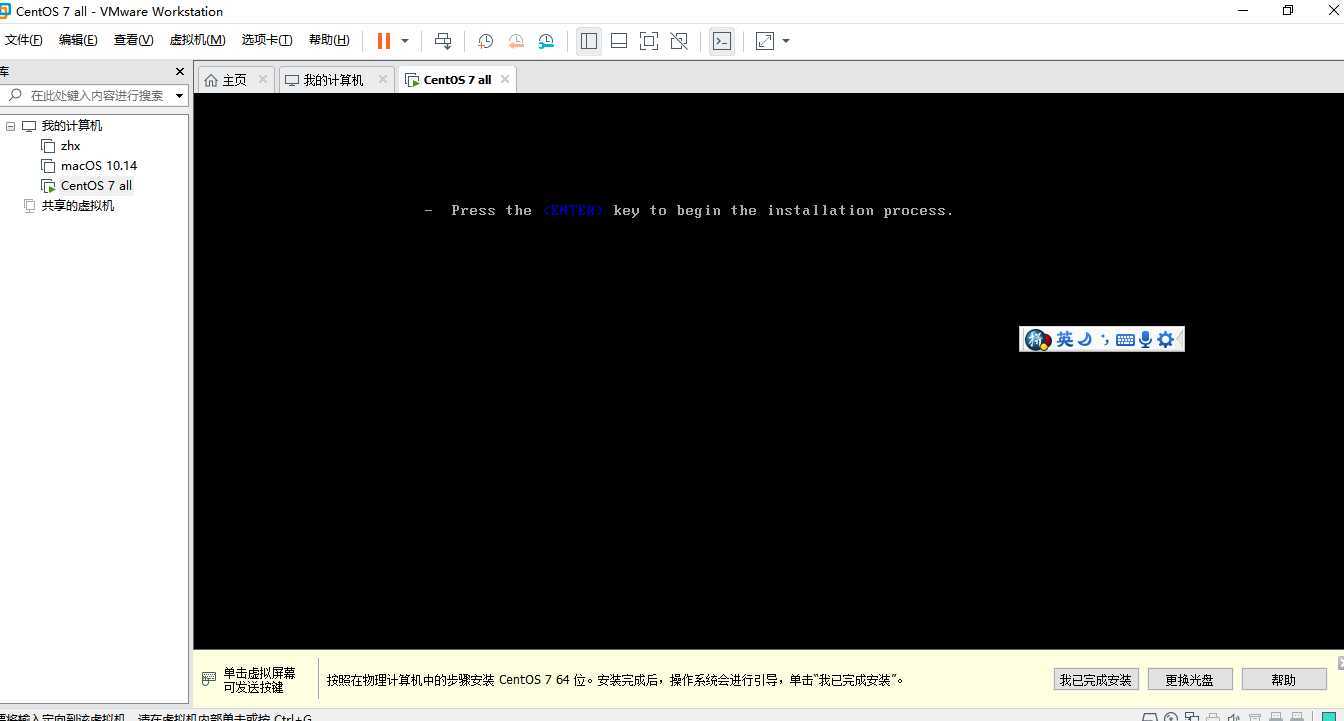Restore down the VMware Workstation window
This screenshot has width=1344, height=721.
[x=1288, y=11]
